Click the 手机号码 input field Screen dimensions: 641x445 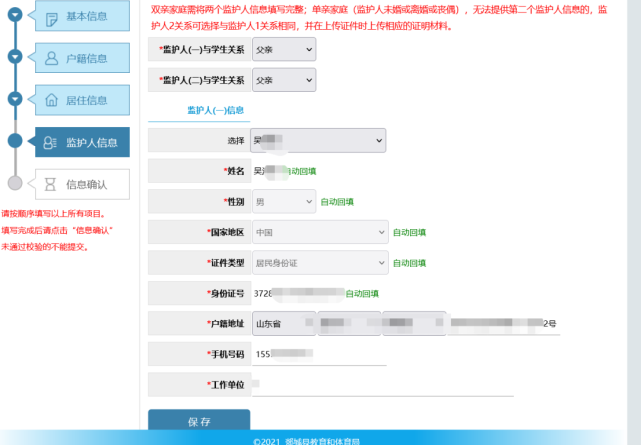coord(319,354)
